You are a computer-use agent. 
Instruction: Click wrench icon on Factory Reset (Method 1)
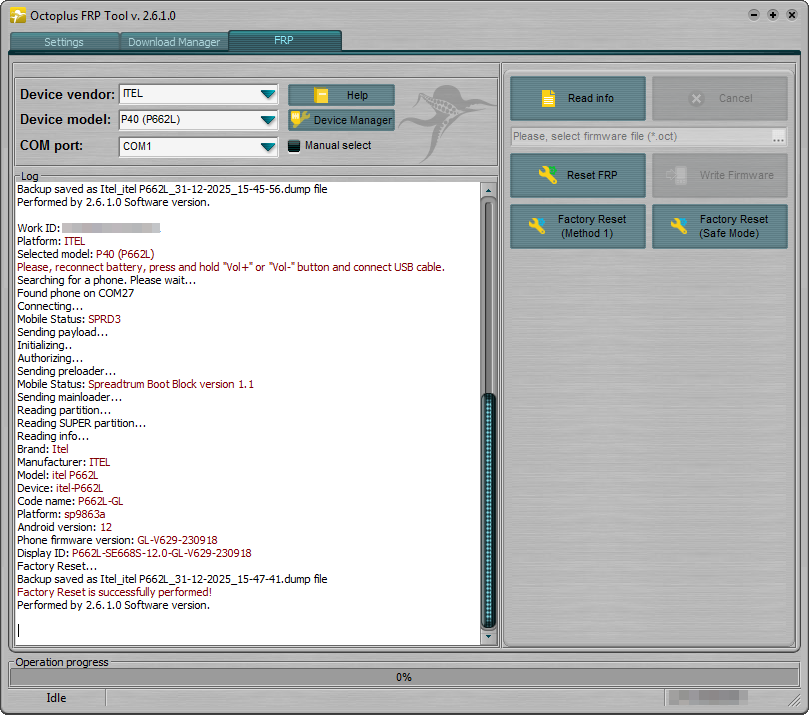[x=537, y=226]
